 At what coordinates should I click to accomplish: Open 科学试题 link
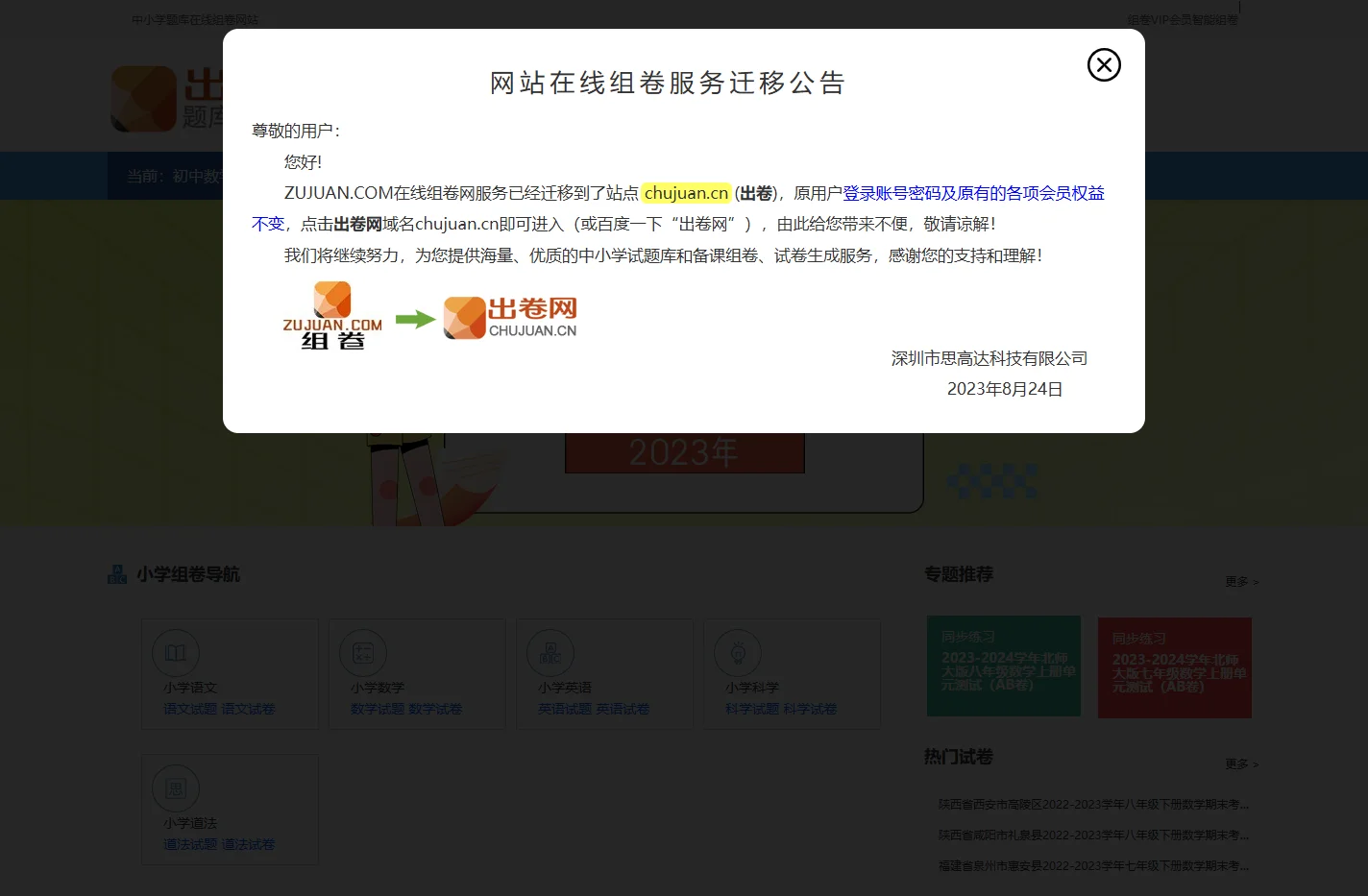pos(752,709)
